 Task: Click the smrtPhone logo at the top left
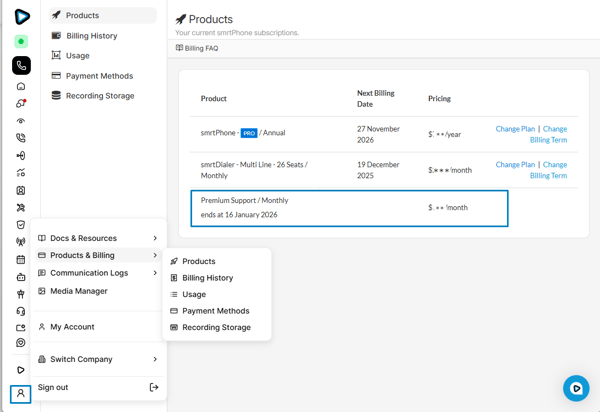click(x=21, y=16)
